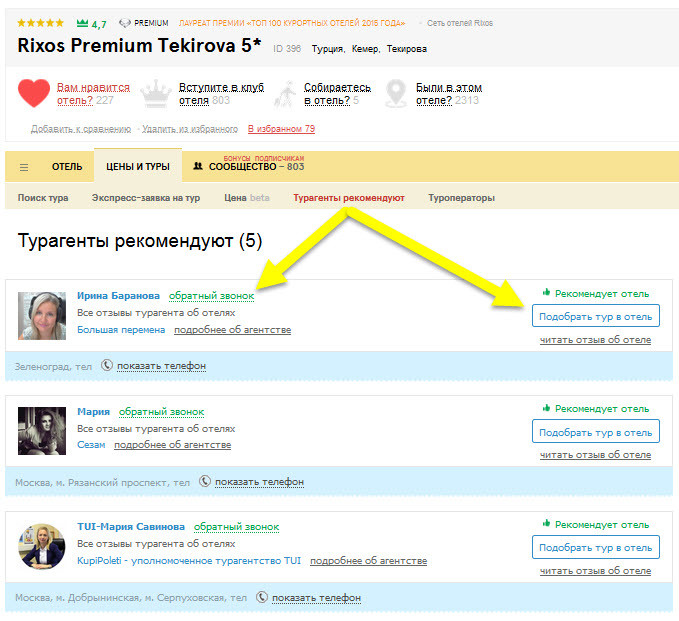Click Добавить к сравнению link

click(80, 129)
